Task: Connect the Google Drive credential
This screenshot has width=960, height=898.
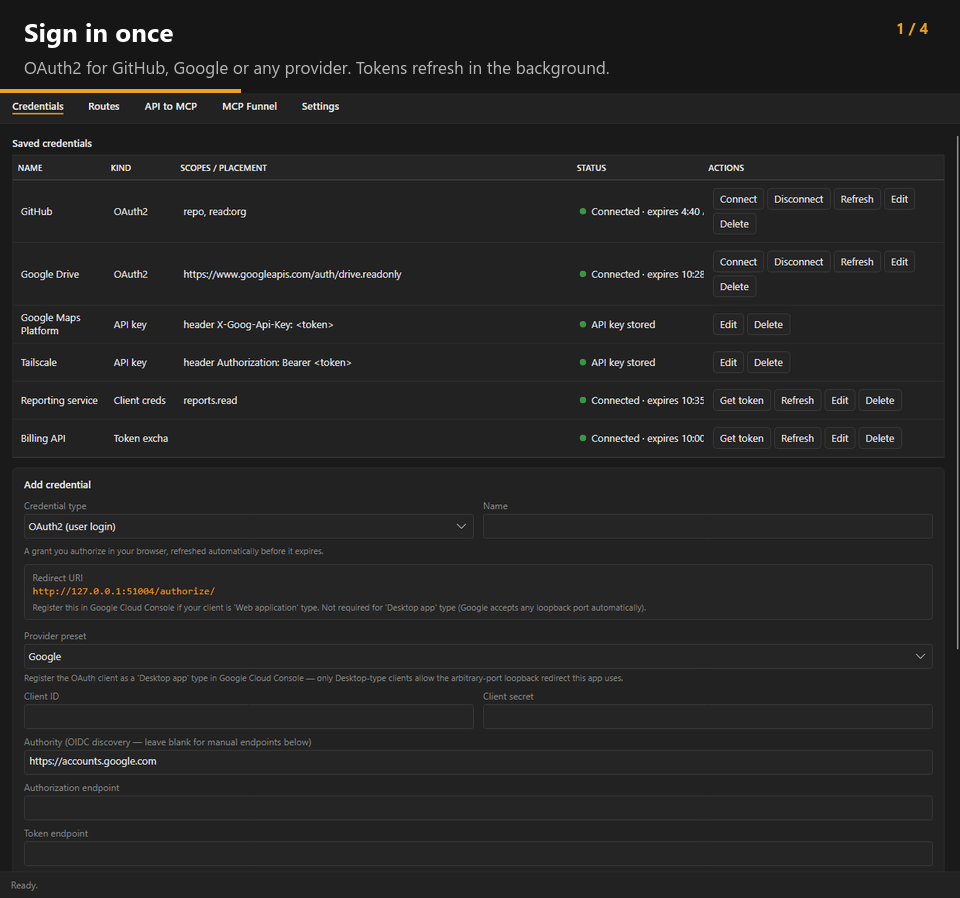Action: (x=738, y=262)
